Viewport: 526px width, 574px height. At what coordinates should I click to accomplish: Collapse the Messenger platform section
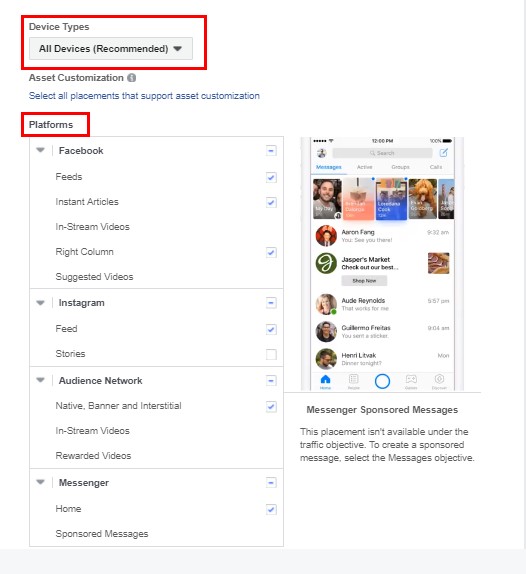(x=40, y=482)
